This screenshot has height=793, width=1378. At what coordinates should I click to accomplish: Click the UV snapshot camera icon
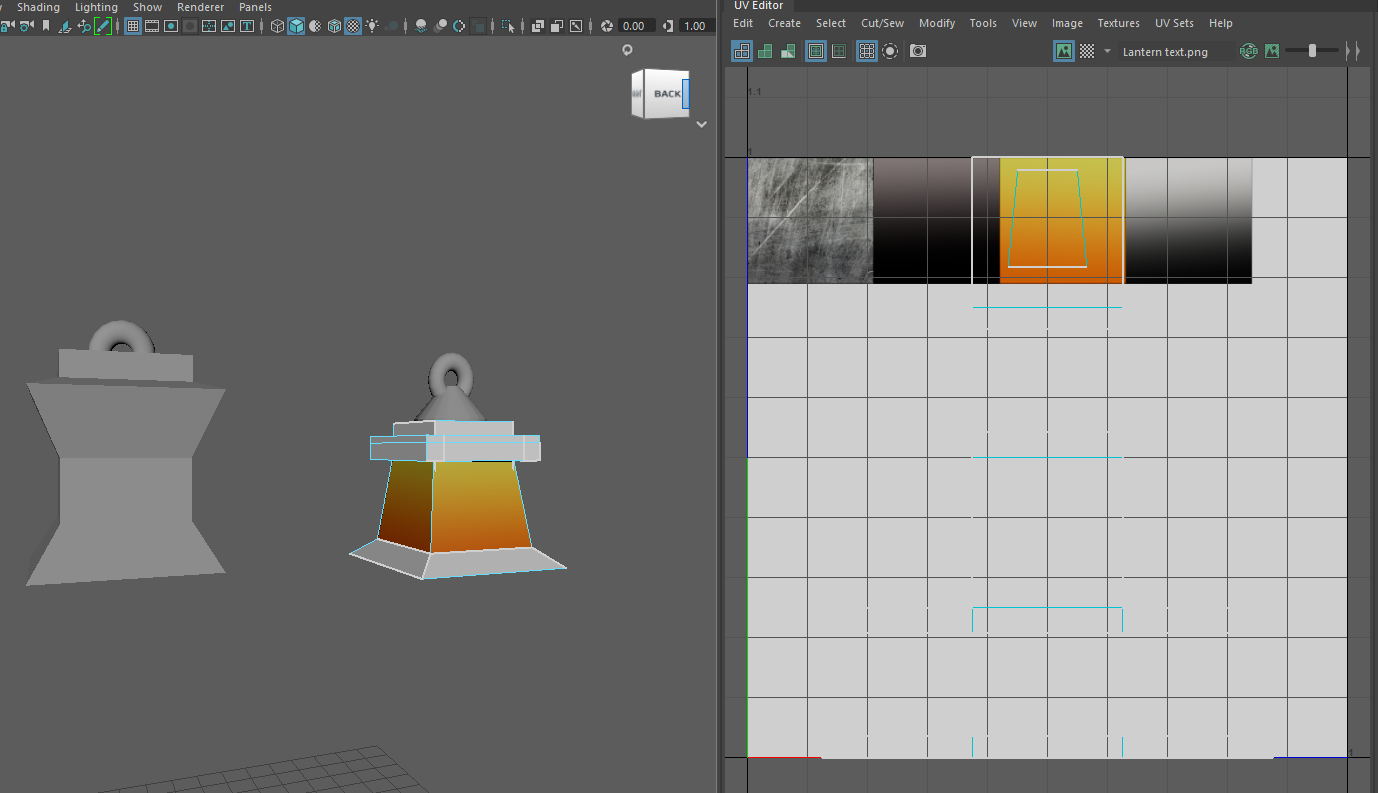click(x=918, y=51)
